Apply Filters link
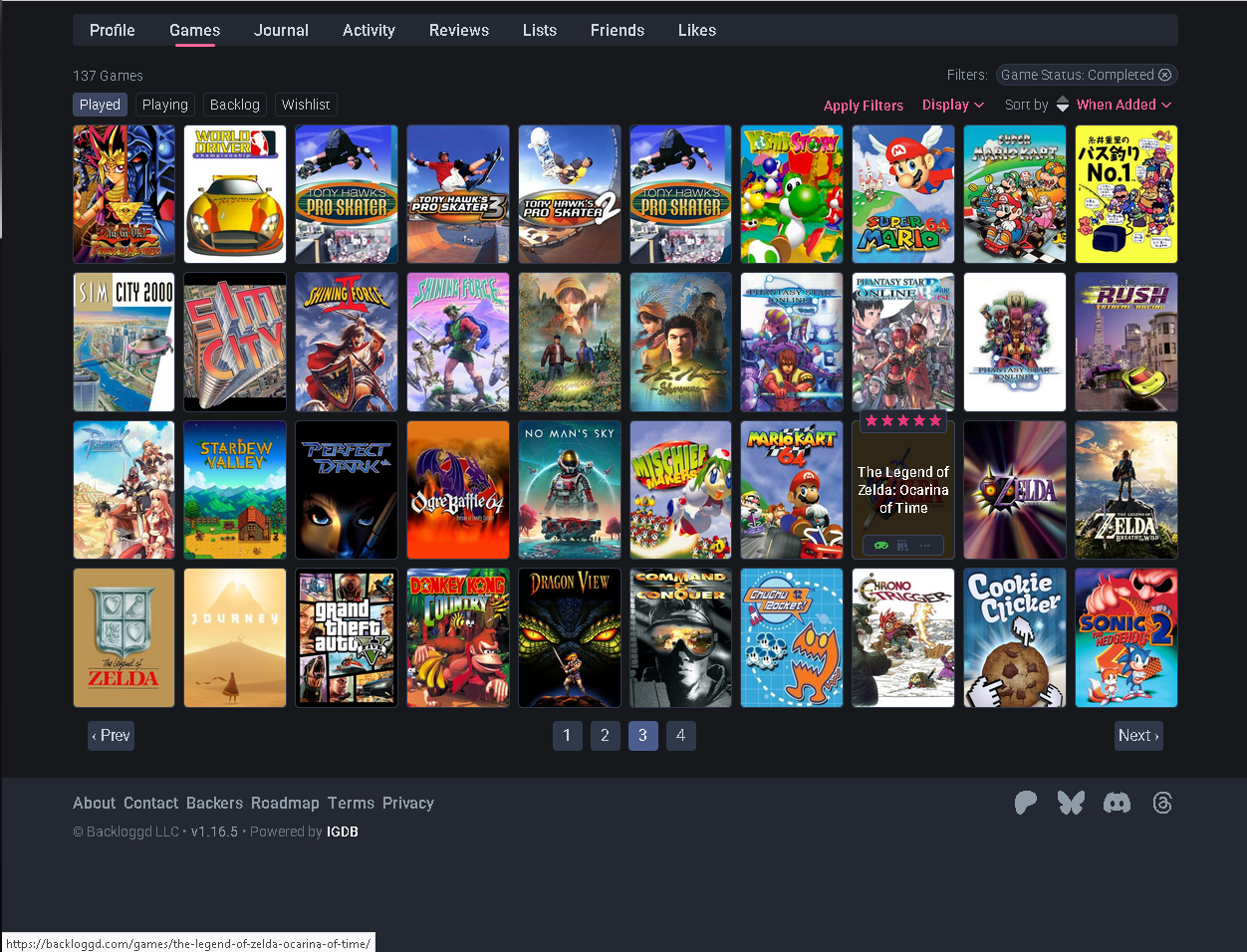Viewport: 1247px width, 952px height. coord(864,106)
